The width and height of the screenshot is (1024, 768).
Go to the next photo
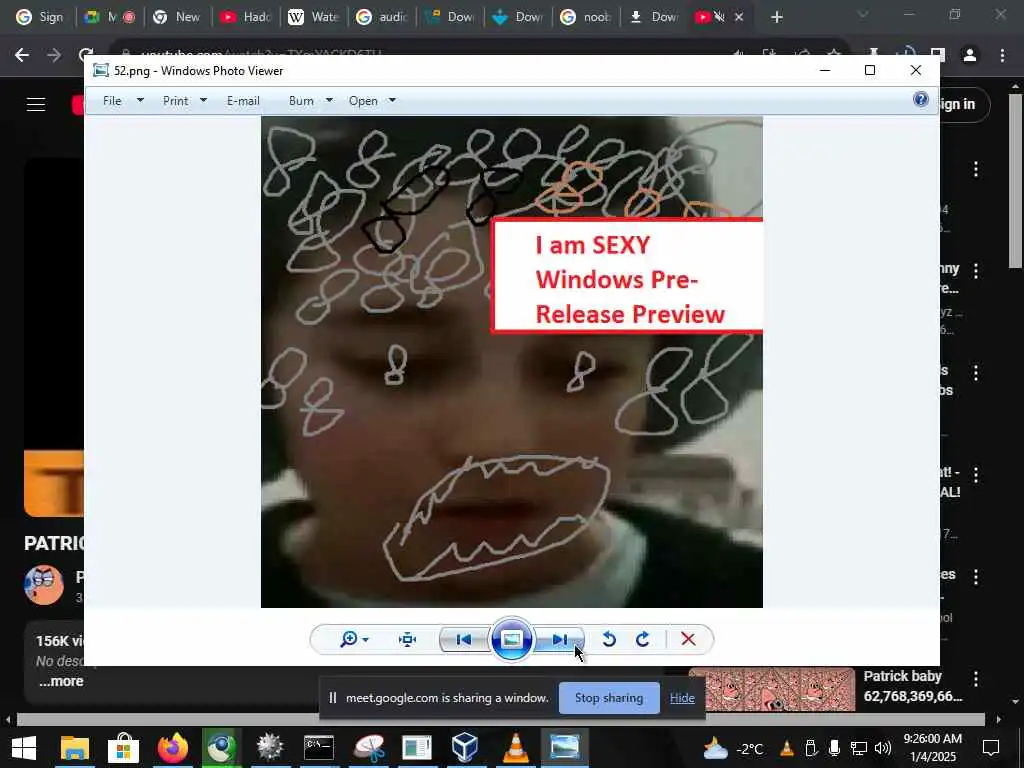point(559,639)
